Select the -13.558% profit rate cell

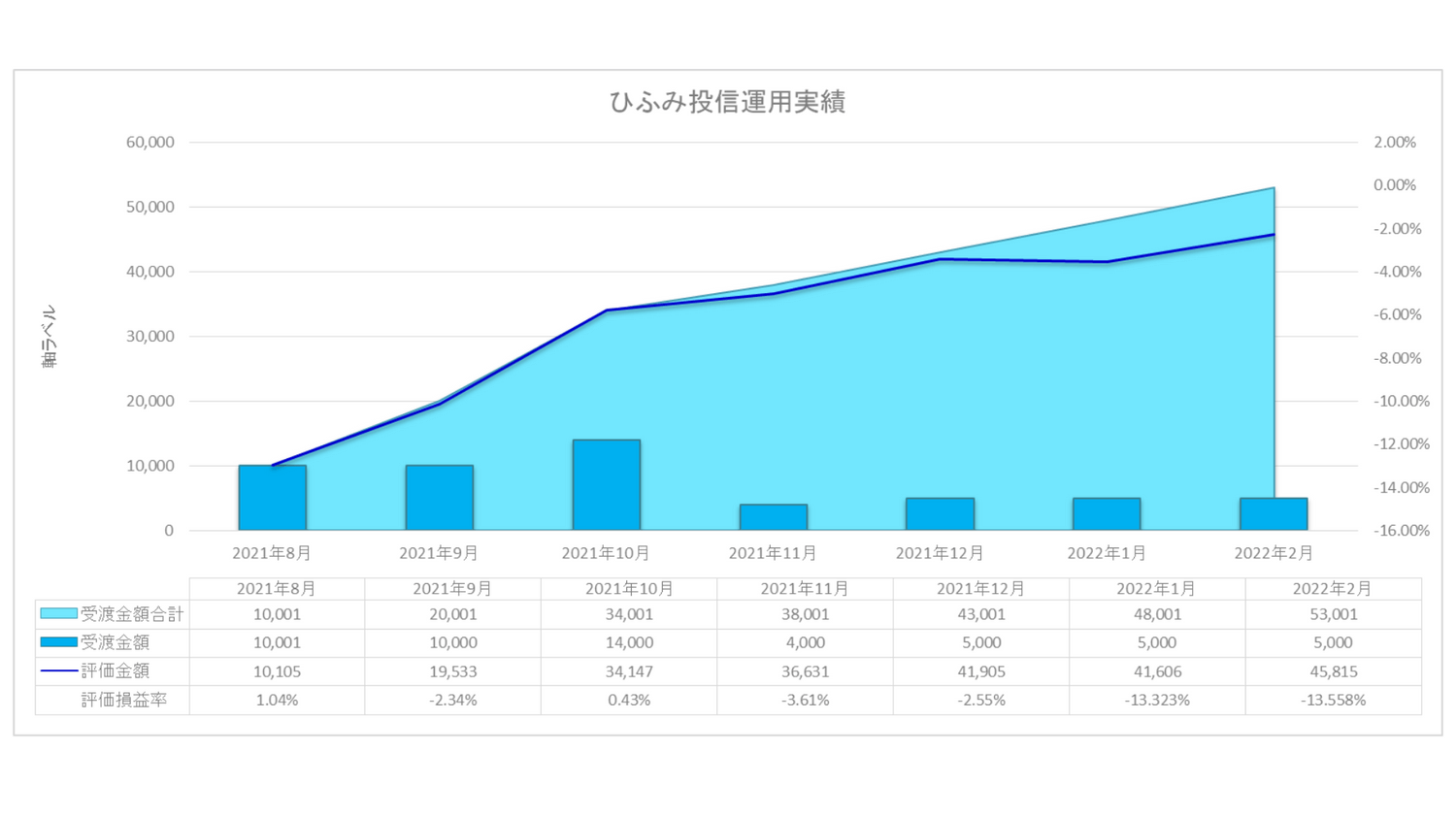[1334, 700]
